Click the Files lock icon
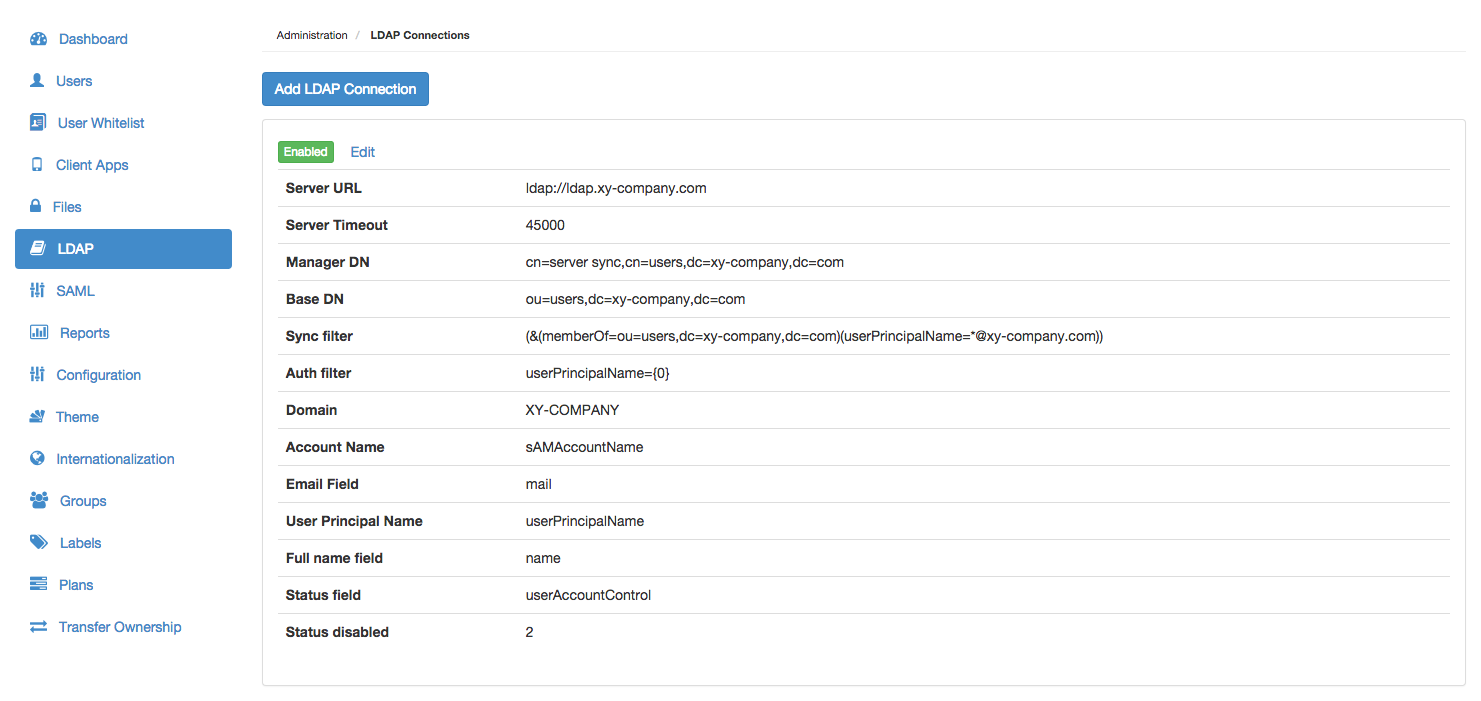The height and width of the screenshot is (701, 1481). tap(36, 207)
